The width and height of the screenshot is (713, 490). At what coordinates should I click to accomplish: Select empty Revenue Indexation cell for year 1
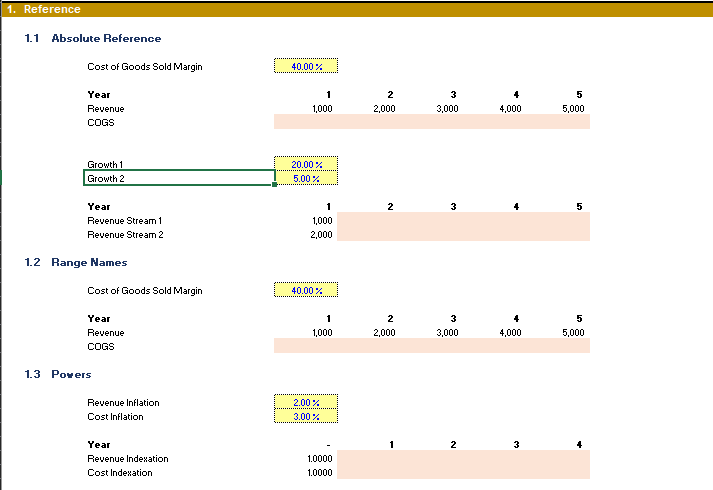369,458
